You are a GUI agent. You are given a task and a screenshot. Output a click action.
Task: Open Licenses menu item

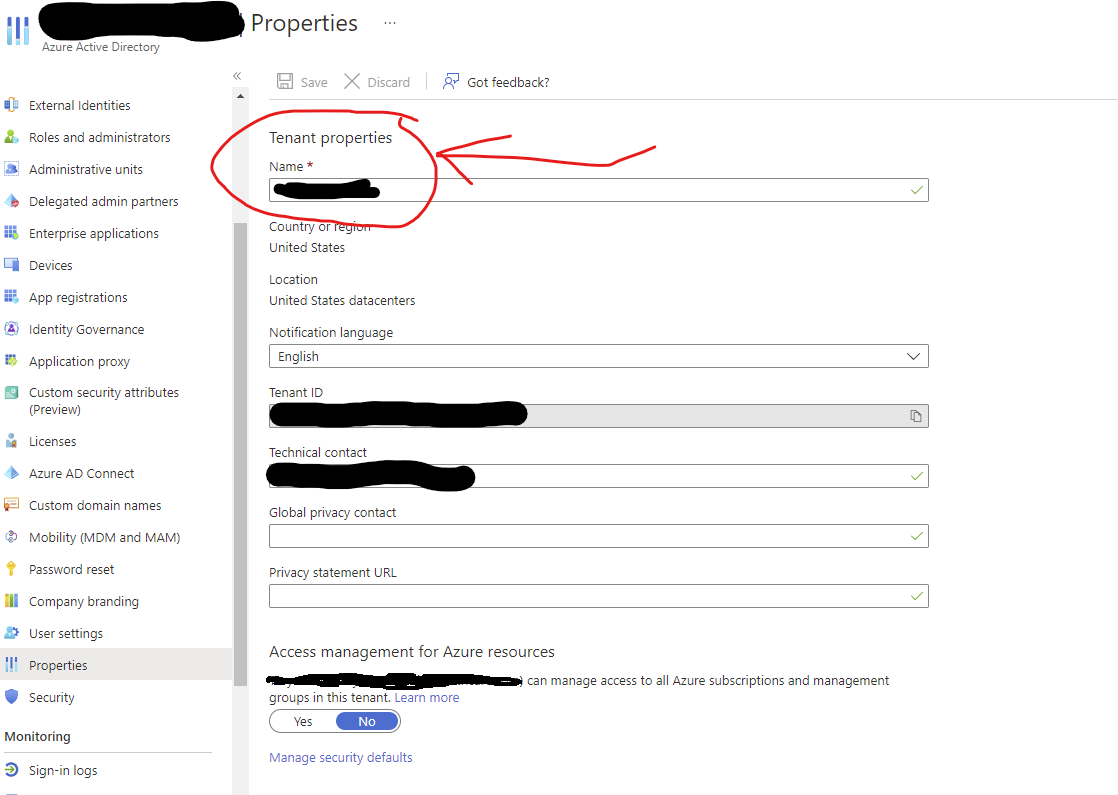[x=53, y=442]
